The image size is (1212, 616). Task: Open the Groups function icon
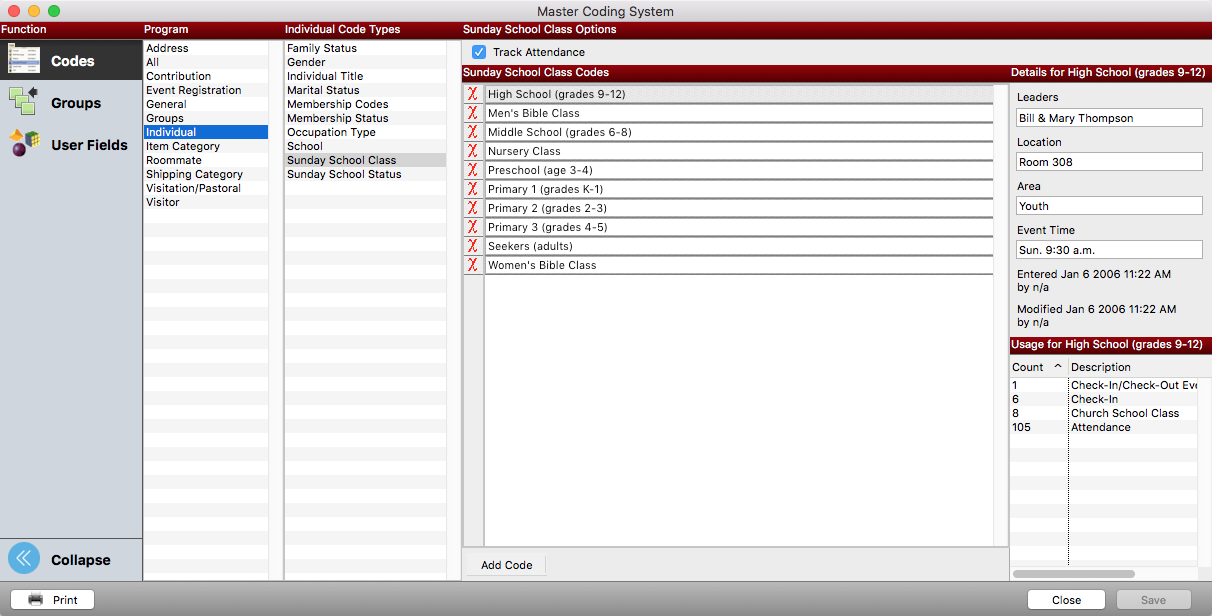coord(24,102)
